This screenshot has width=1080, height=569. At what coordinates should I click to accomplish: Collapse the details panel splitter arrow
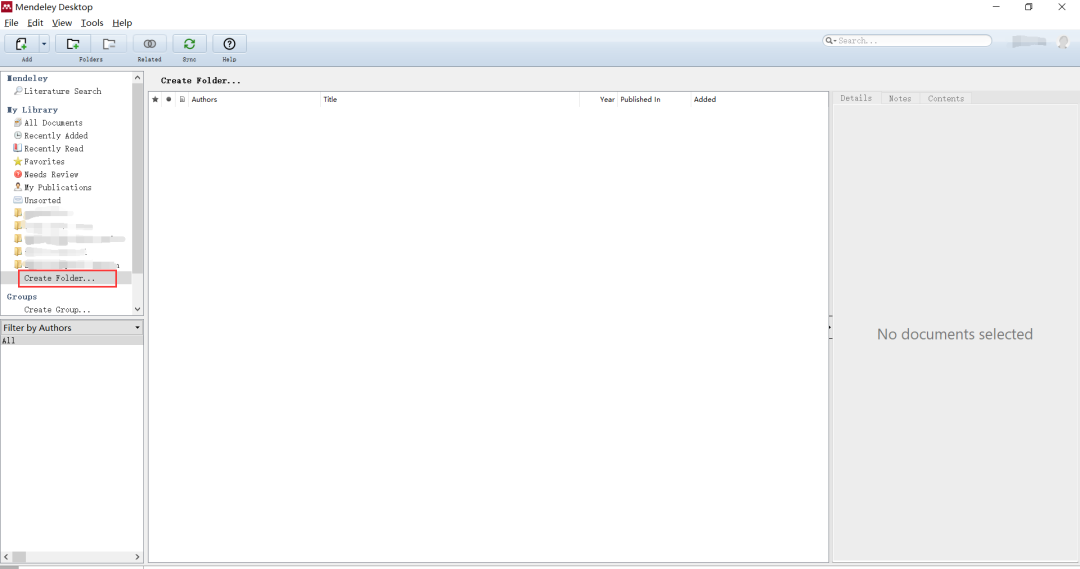click(830, 327)
